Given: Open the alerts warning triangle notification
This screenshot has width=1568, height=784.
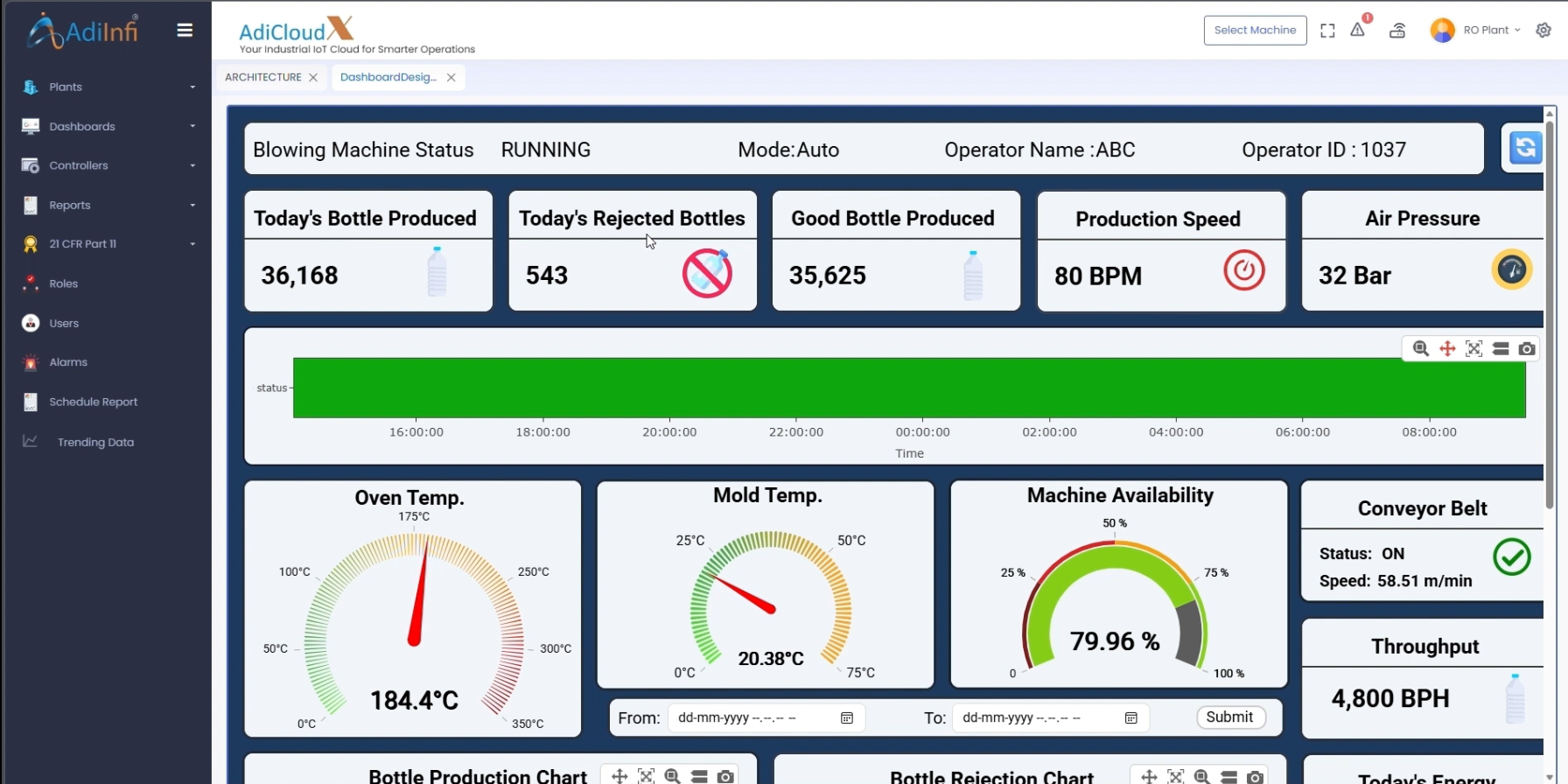Looking at the screenshot, I should [x=1357, y=30].
